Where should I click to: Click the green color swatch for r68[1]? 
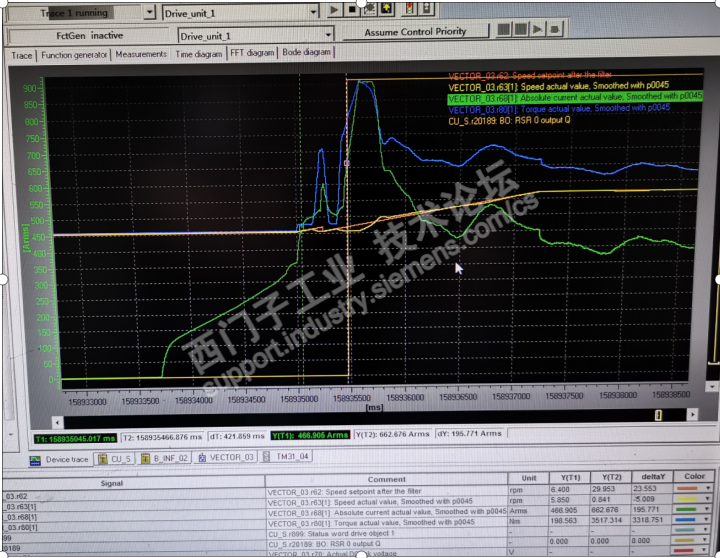click(x=687, y=509)
